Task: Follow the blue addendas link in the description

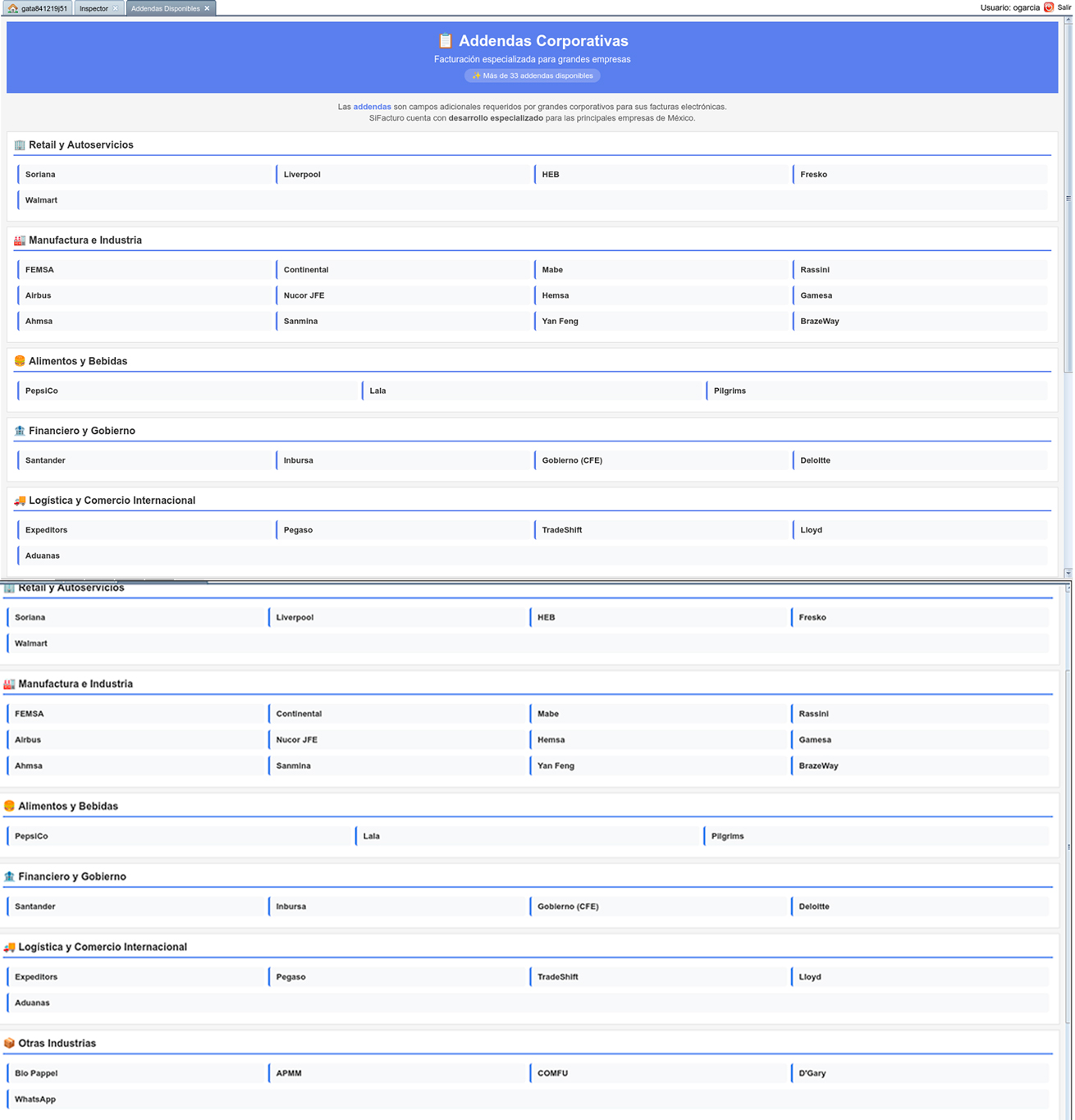Action: coord(372,107)
